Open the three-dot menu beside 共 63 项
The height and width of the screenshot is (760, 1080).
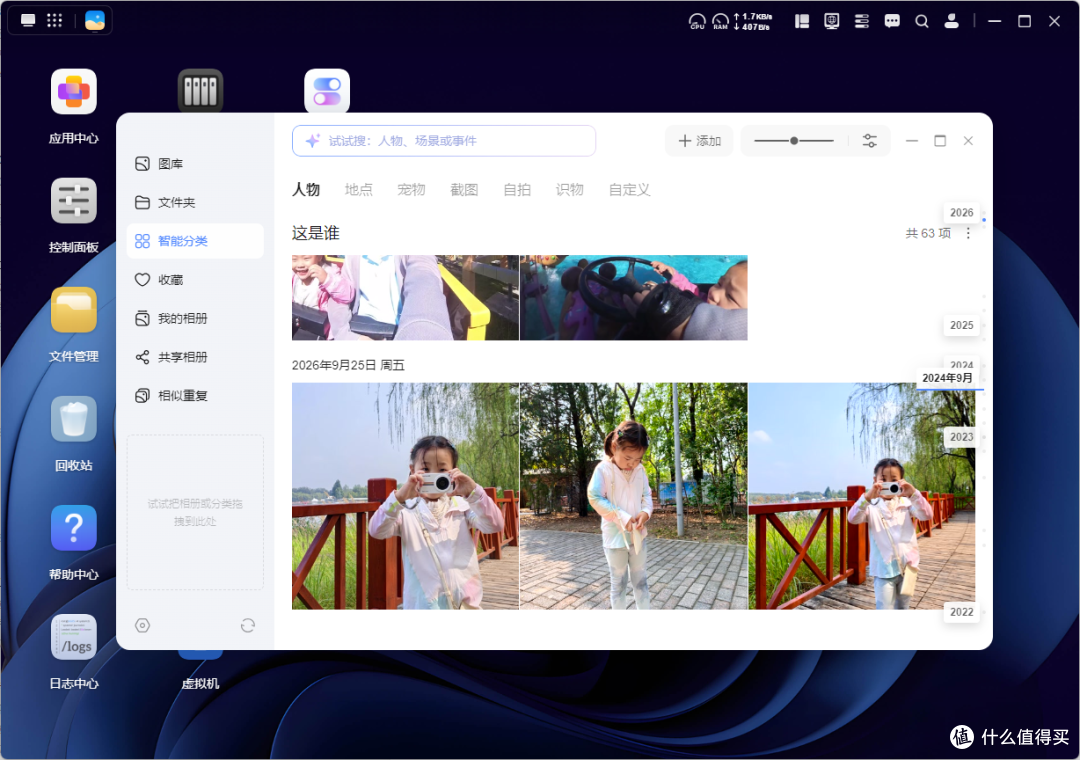[968, 234]
